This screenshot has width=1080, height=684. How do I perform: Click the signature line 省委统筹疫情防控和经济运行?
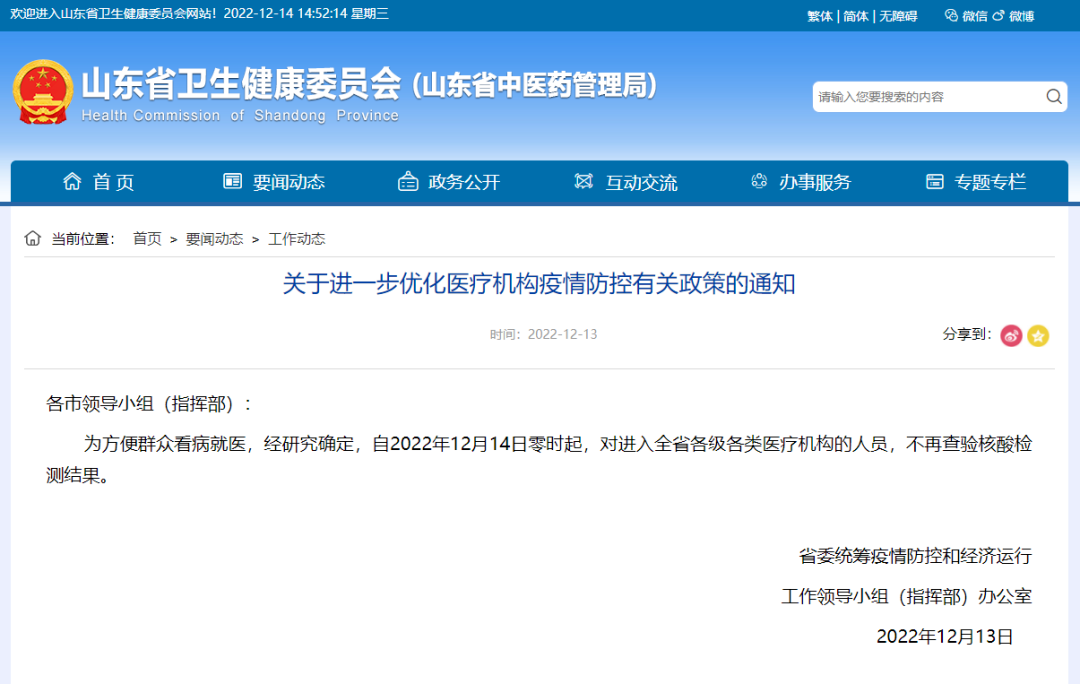[x=915, y=556]
